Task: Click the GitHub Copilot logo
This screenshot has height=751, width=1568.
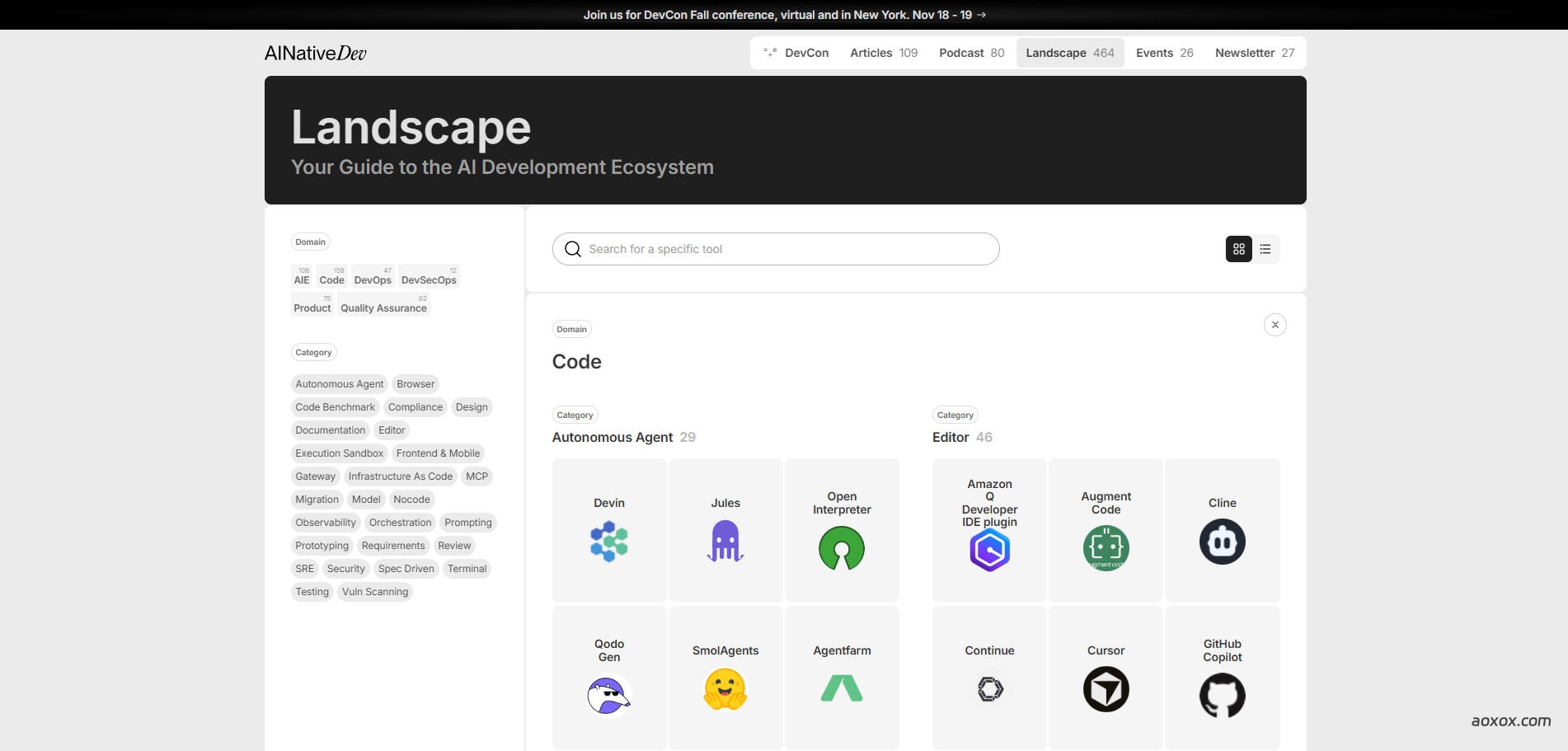Action: (x=1222, y=695)
